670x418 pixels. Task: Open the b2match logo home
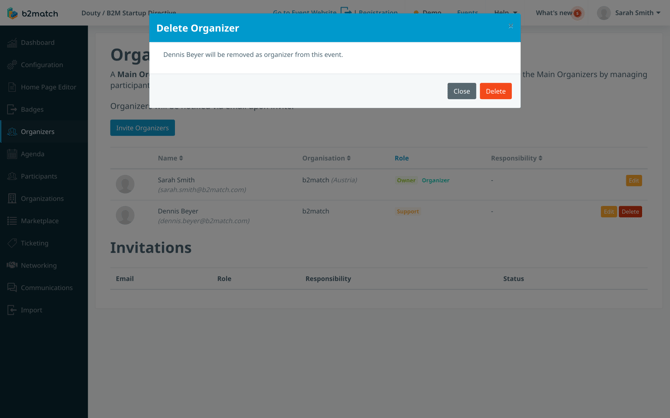(32, 13)
